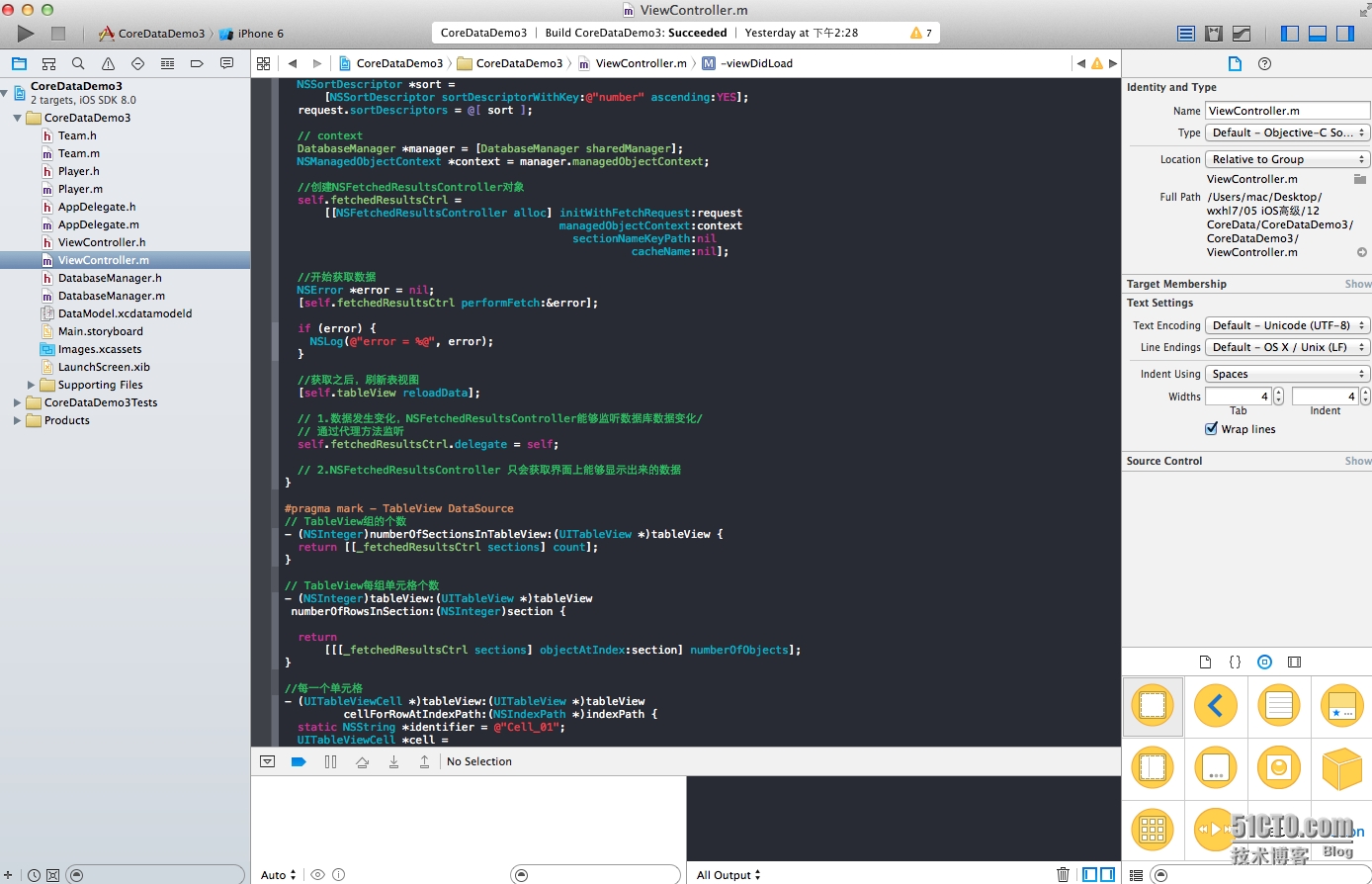Toggle the Debug area visibility

pyautogui.click(x=1318, y=33)
